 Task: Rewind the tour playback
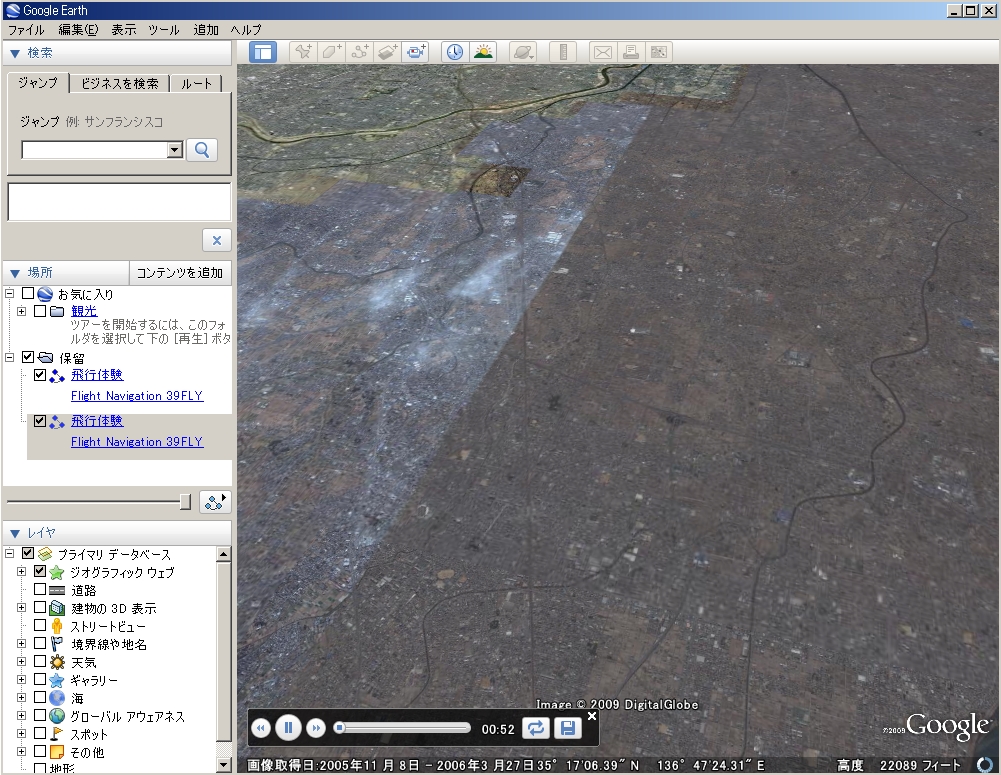click(x=260, y=728)
